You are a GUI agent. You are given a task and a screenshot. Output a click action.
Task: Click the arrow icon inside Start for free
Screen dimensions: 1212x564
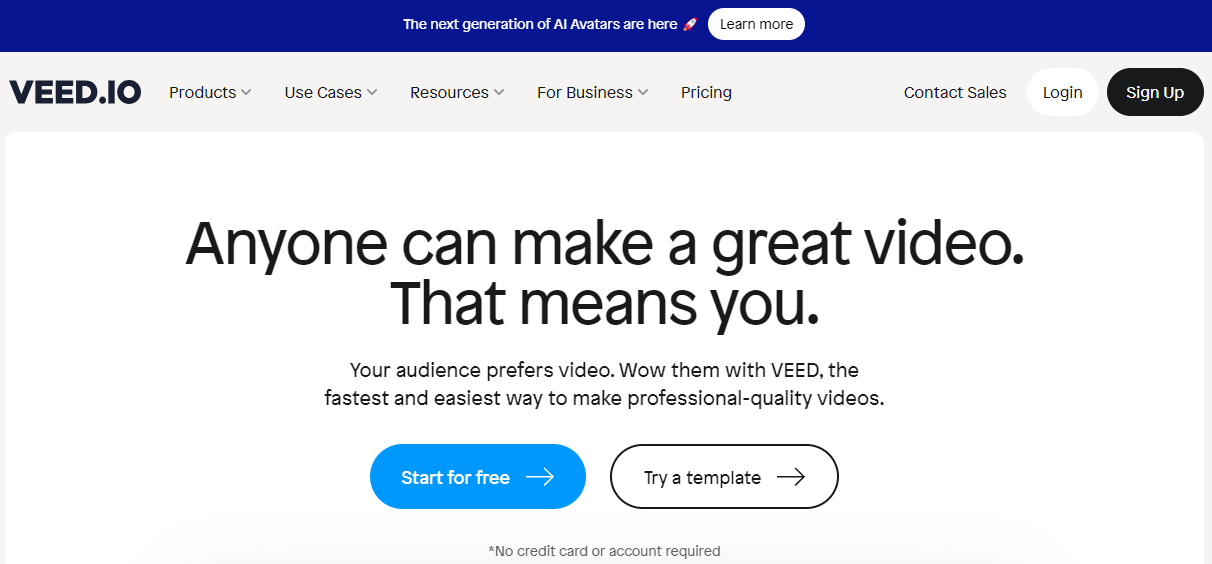(x=540, y=477)
